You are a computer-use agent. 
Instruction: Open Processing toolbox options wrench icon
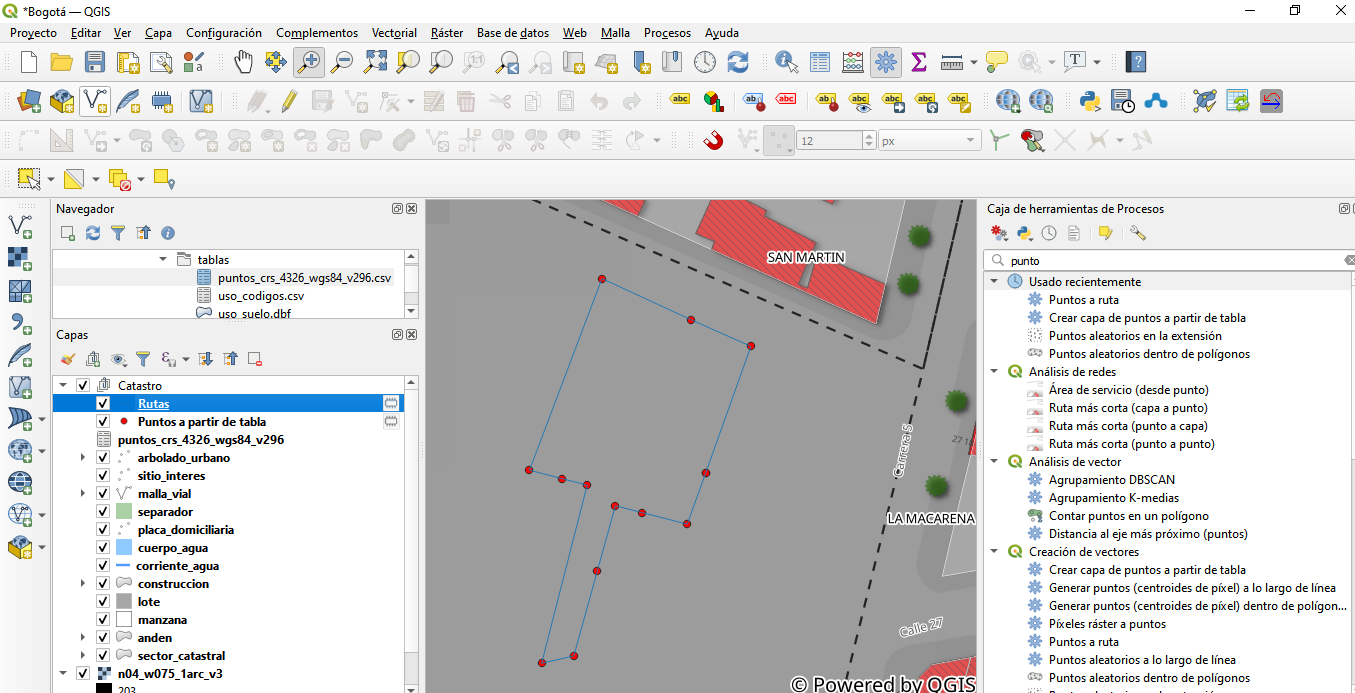pos(1138,233)
